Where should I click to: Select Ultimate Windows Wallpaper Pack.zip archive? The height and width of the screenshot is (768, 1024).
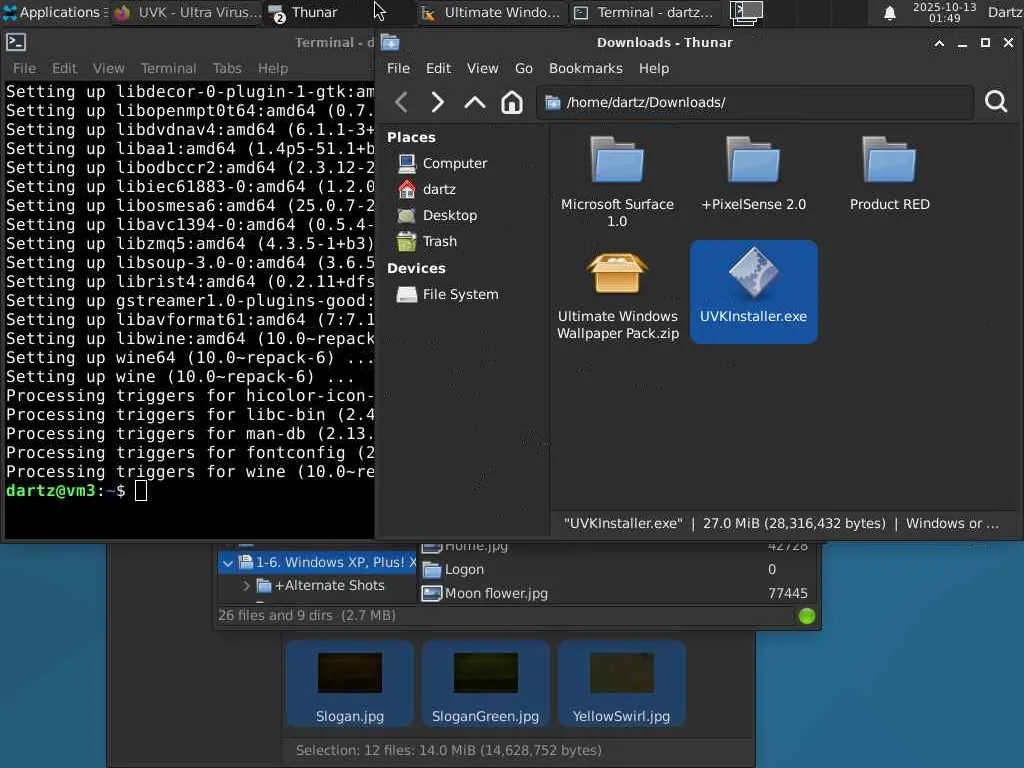click(617, 296)
